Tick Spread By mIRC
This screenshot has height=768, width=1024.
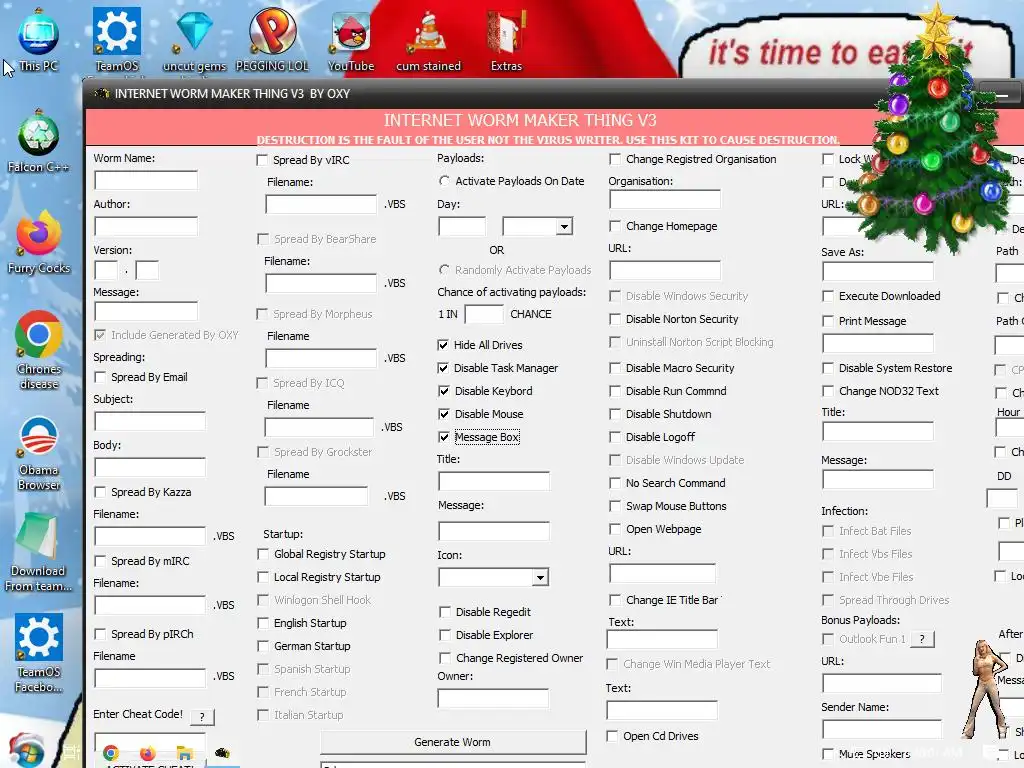(x=100, y=561)
